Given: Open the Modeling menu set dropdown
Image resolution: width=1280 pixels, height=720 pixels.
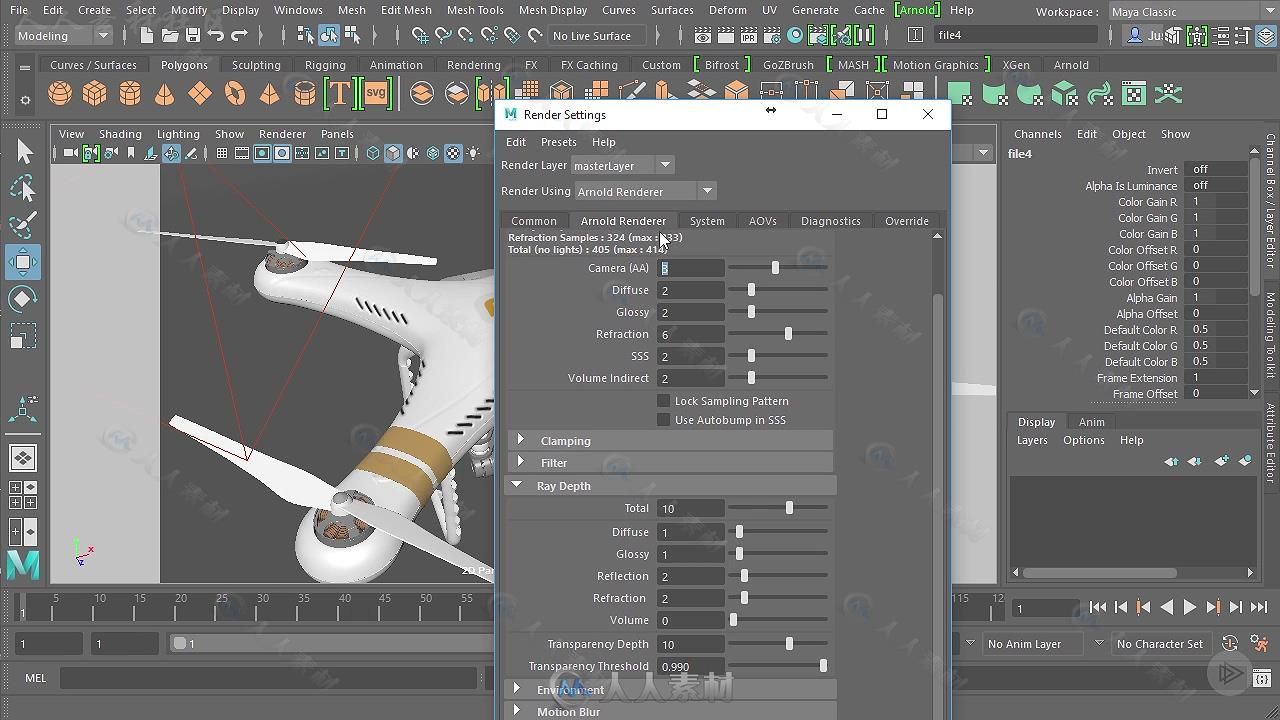Looking at the screenshot, I should click(64, 35).
